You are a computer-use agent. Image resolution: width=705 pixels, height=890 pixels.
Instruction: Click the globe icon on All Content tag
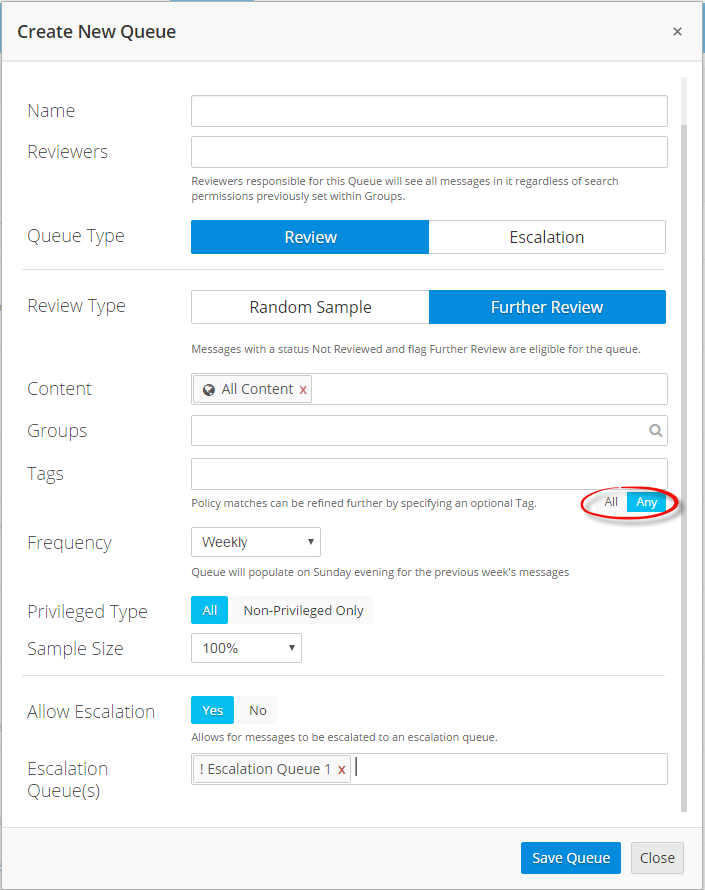207,388
